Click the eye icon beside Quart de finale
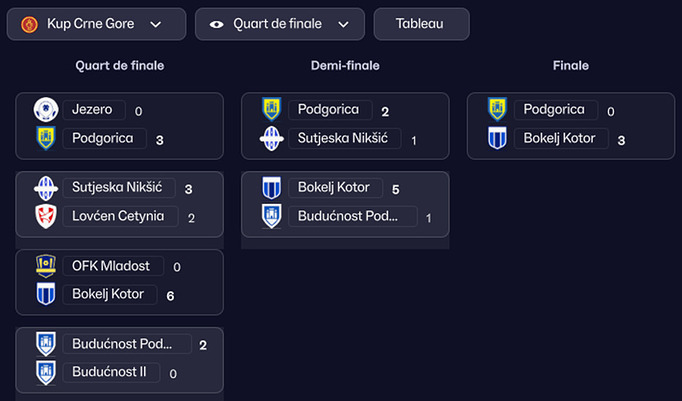682x401 pixels. pyautogui.click(x=217, y=24)
